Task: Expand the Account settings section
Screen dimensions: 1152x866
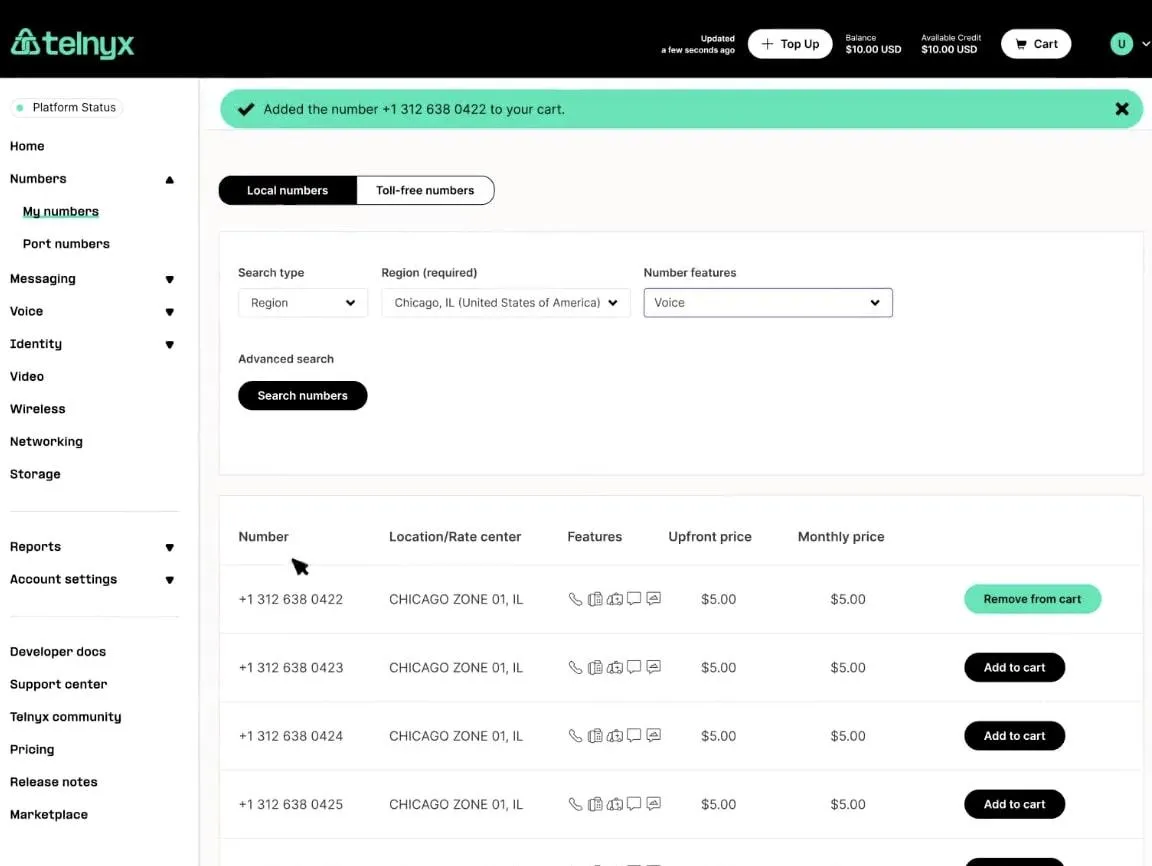Action: [x=170, y=580]
